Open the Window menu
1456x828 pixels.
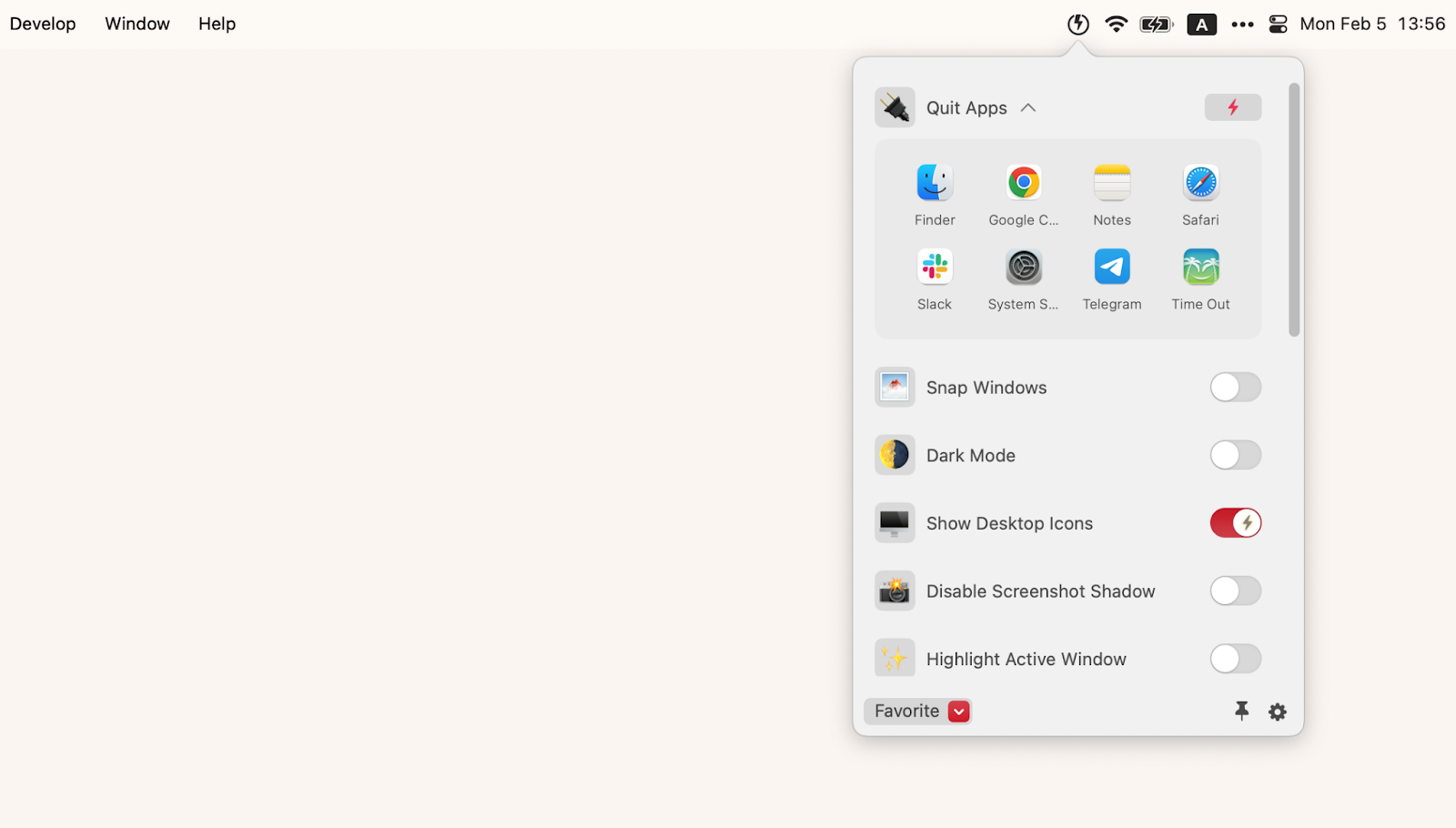coord(136,24)
